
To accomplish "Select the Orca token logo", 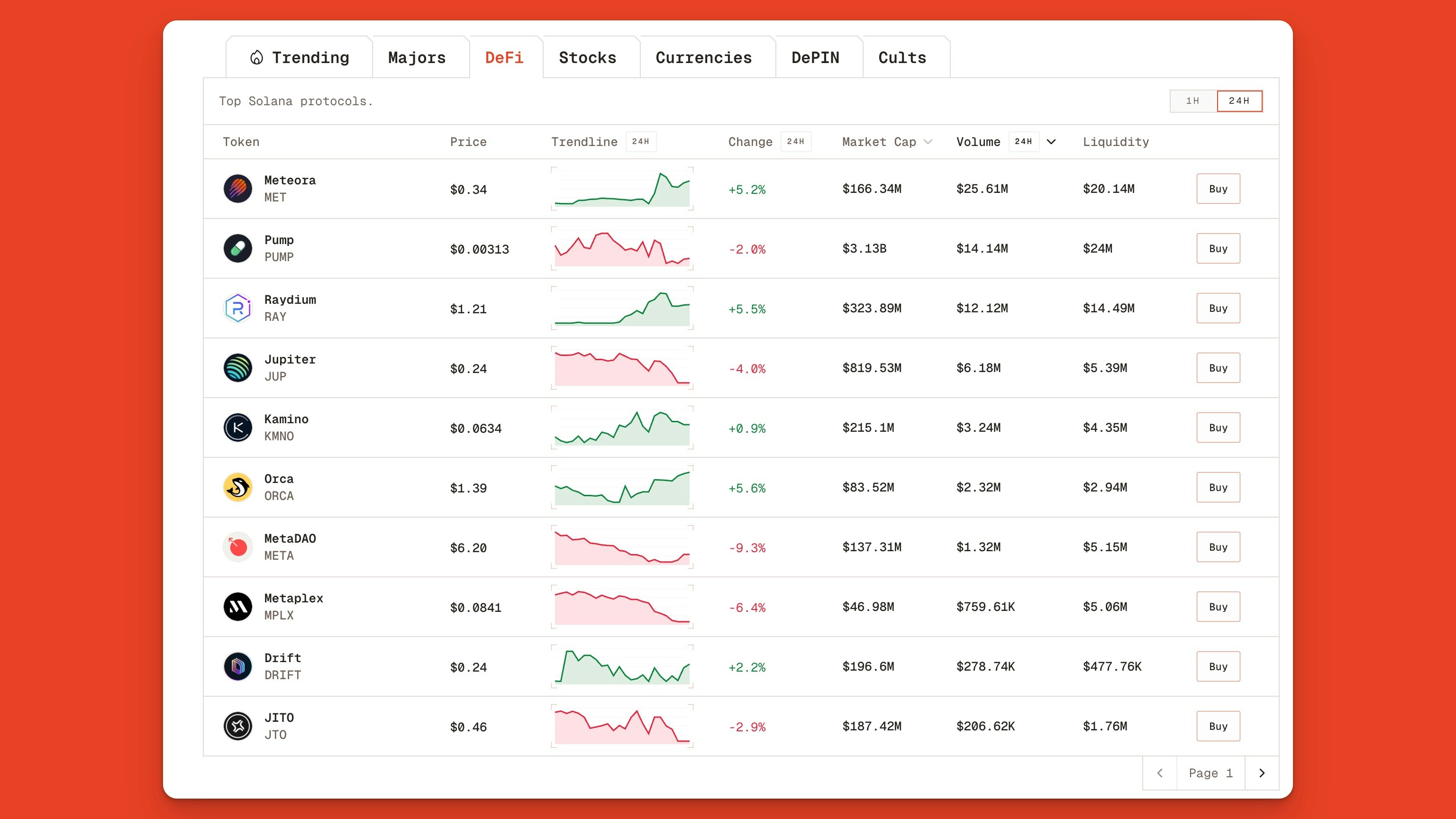I will click(x=237, y=487).
